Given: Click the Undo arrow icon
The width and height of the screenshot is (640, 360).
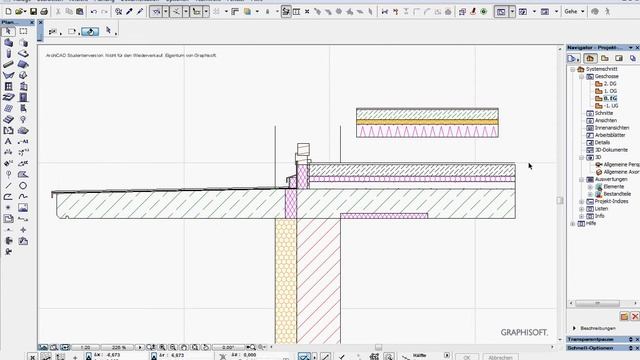Looking at the screenshot, I should [94, 12].
